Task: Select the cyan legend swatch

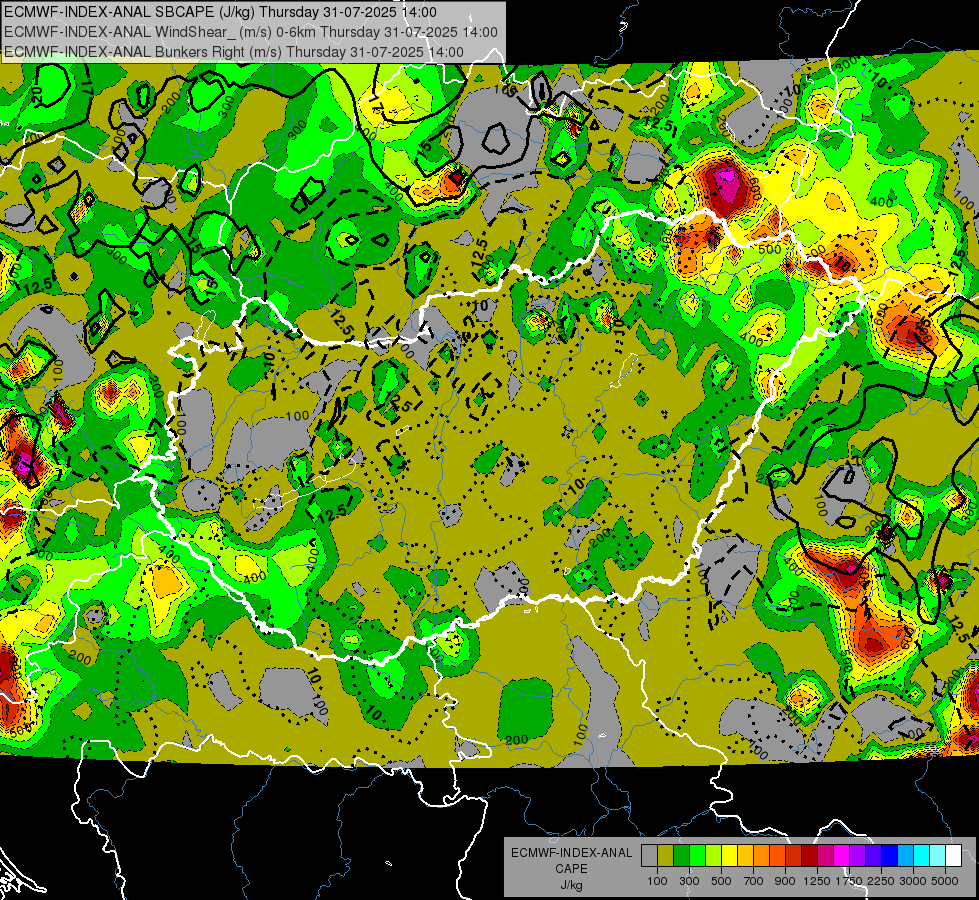Action: coord(922,856)
